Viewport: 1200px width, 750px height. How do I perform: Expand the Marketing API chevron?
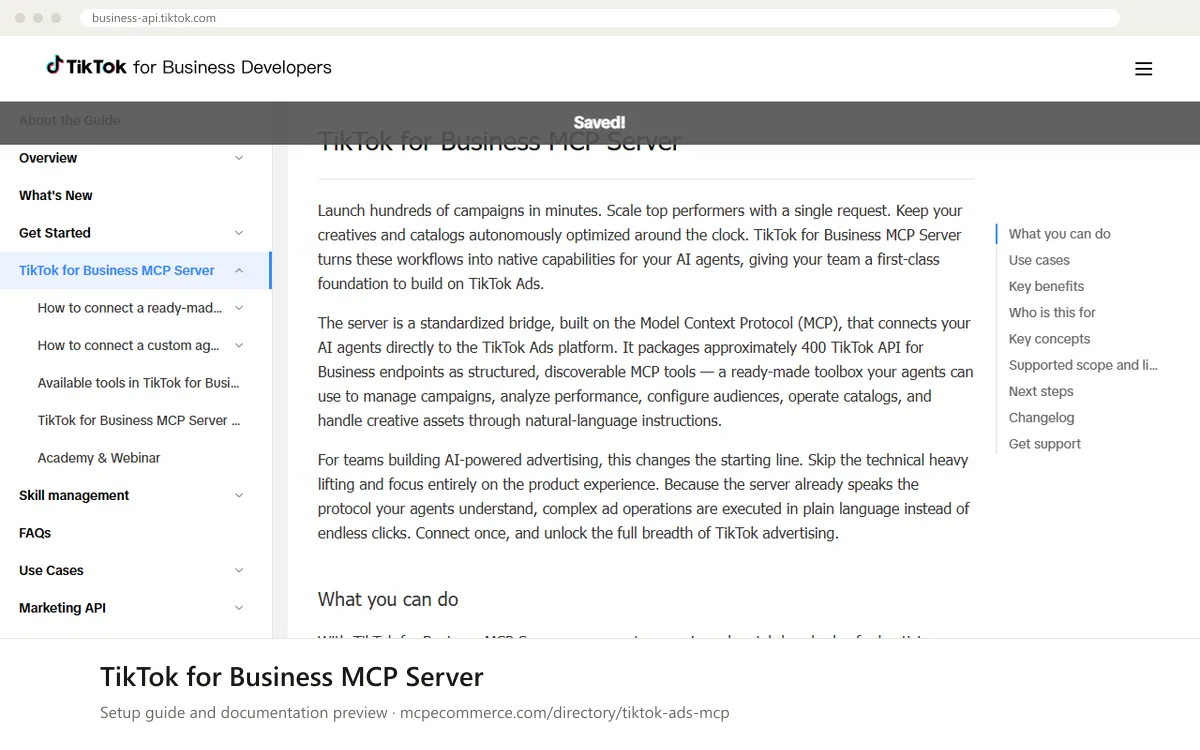(239, 608)
